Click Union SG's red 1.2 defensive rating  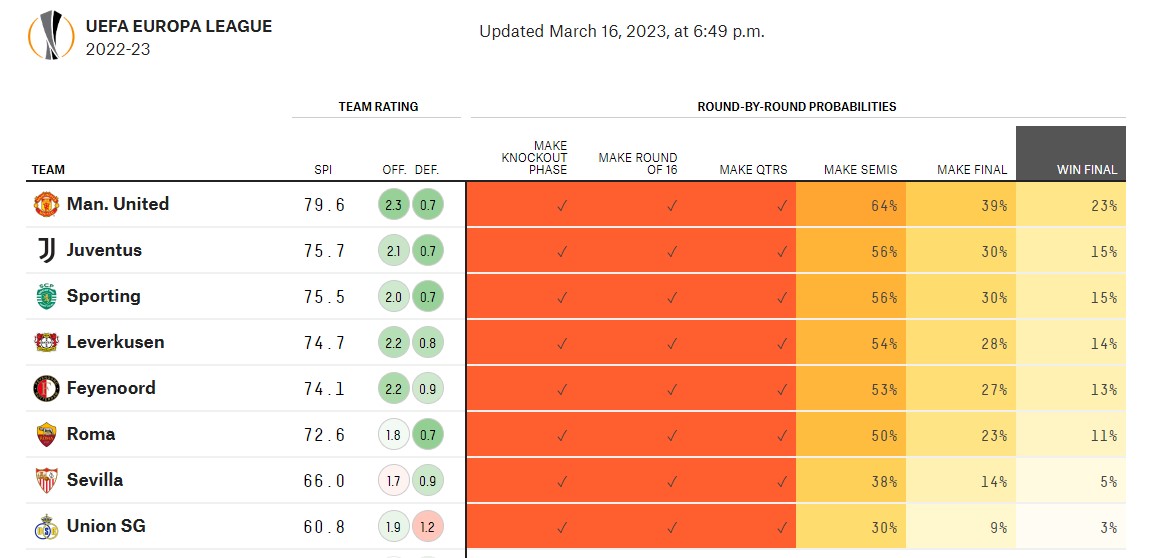[428, 527]
